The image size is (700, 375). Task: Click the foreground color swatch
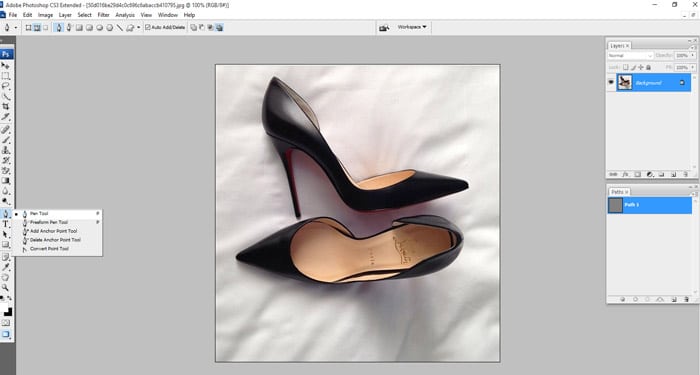(4, 308)
